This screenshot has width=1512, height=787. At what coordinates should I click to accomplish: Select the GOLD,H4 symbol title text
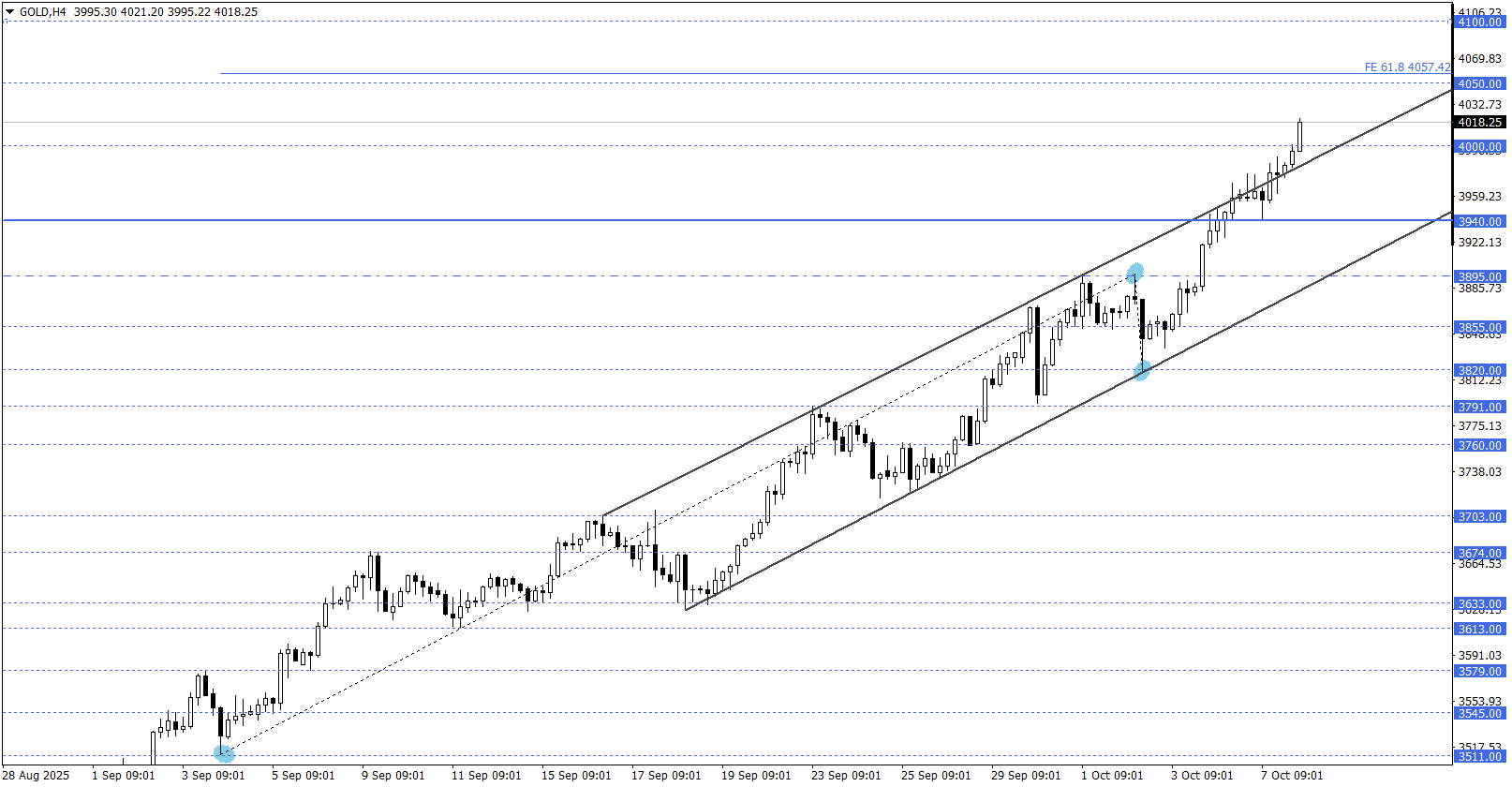pyautogui.click(x=42, y=12)
